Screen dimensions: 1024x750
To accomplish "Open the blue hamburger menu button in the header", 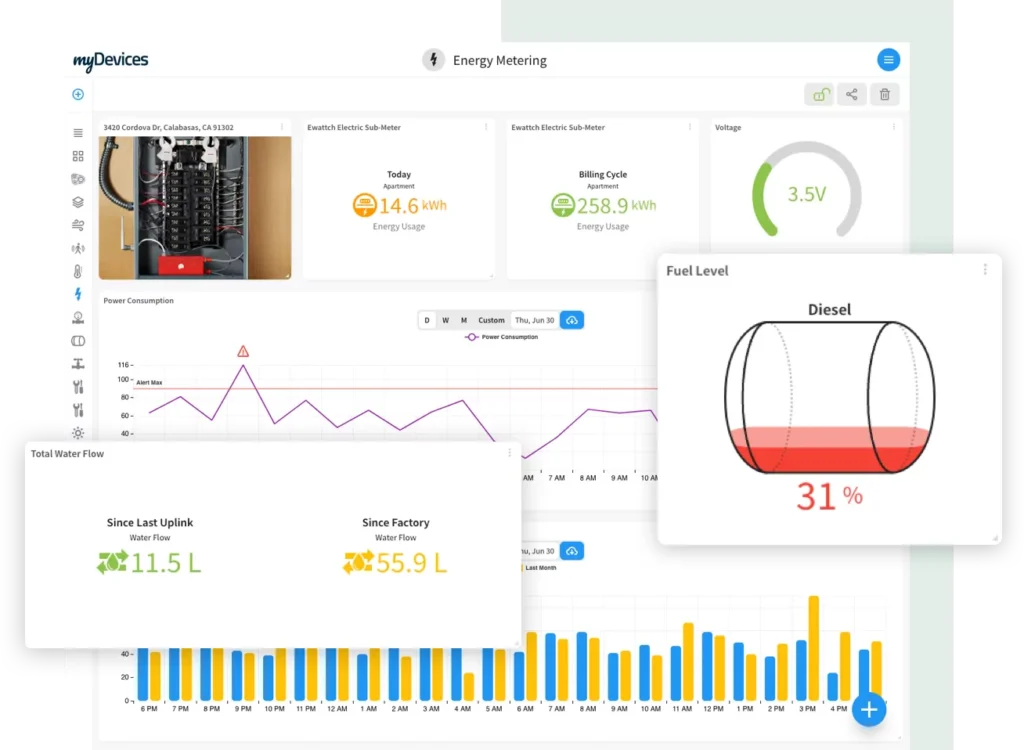I will point(888,60).
